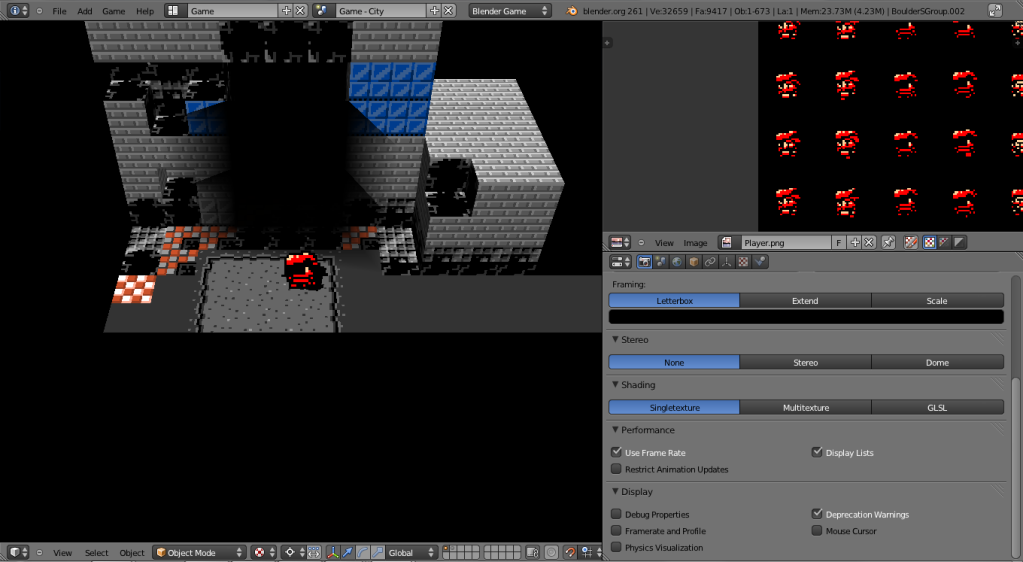Enable Restrict Animation Updates

point(617,469)
